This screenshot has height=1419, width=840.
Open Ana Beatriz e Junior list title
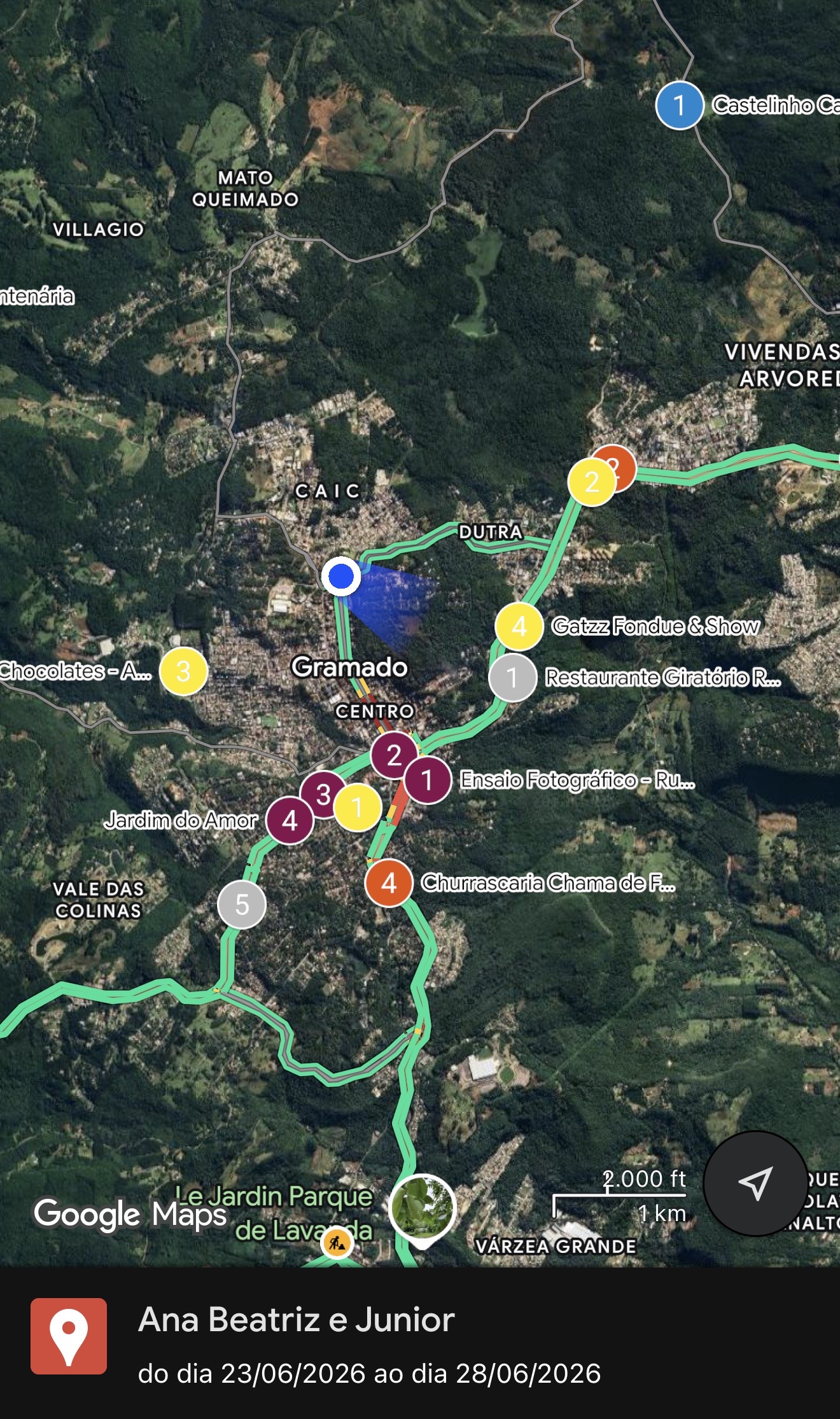click(297, 1319)
